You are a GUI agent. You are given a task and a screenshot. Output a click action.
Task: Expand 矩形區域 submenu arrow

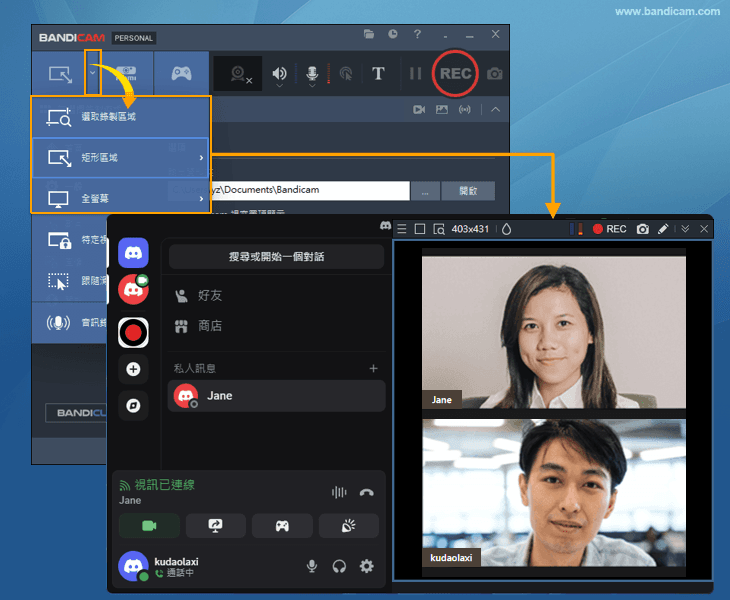click(201, 158)
